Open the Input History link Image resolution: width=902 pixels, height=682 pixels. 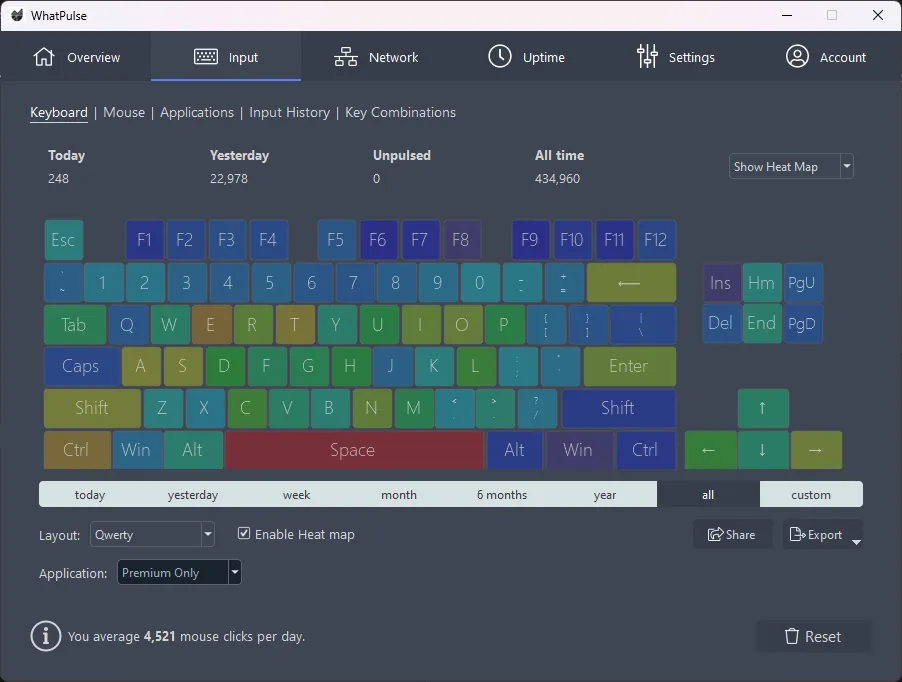click(x=289, y=112)
